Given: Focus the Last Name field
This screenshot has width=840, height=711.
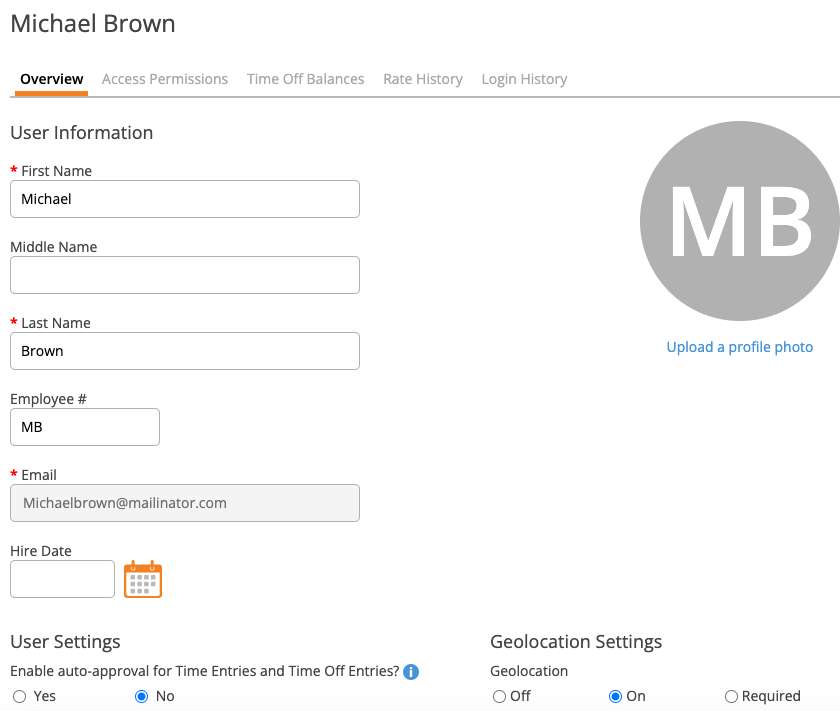Looking at the screenshot, I should [185, 351].
